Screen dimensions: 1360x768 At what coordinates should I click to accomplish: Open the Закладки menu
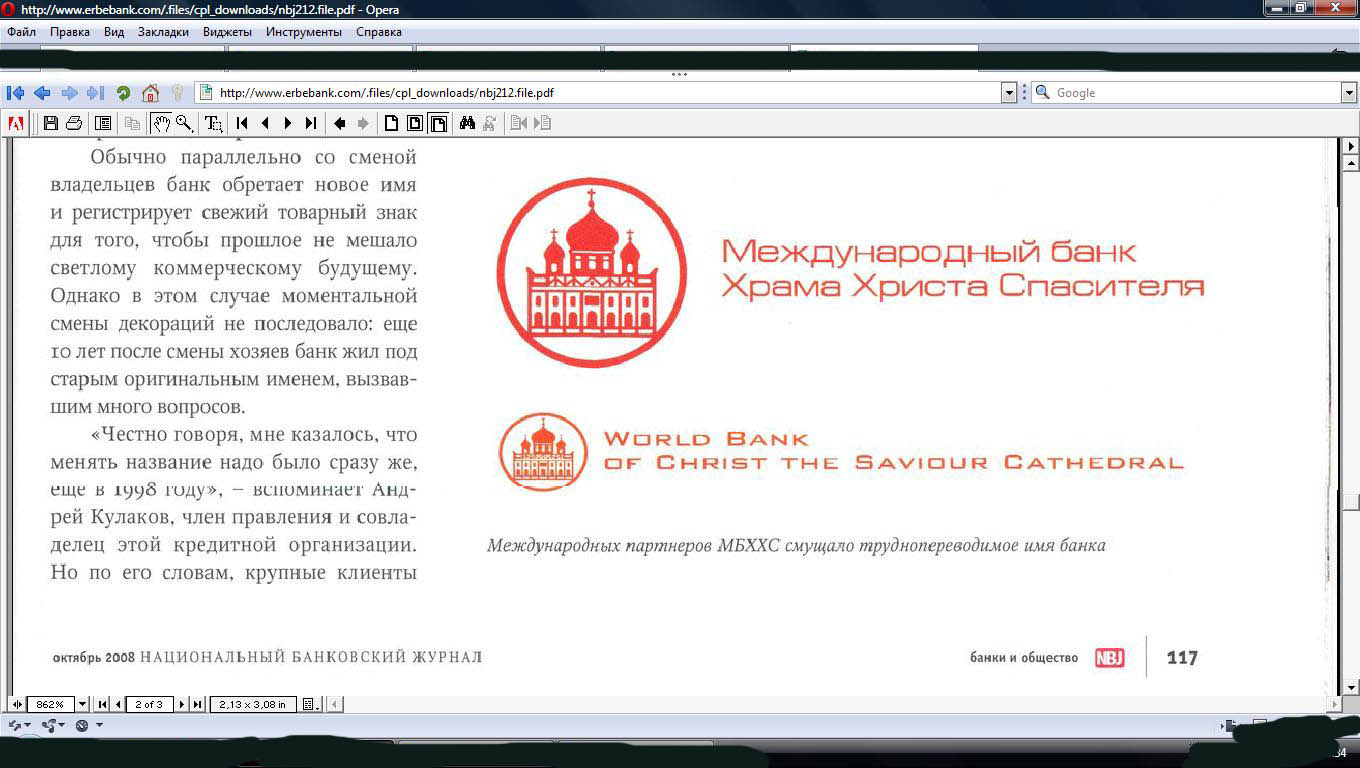[x=163, y=32]
